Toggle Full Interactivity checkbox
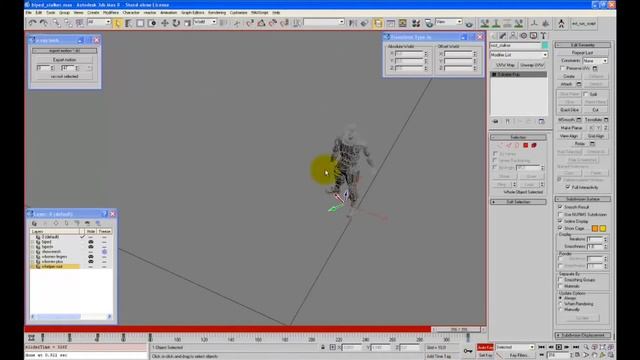This screenshot has height=360, width=640. 568,187
